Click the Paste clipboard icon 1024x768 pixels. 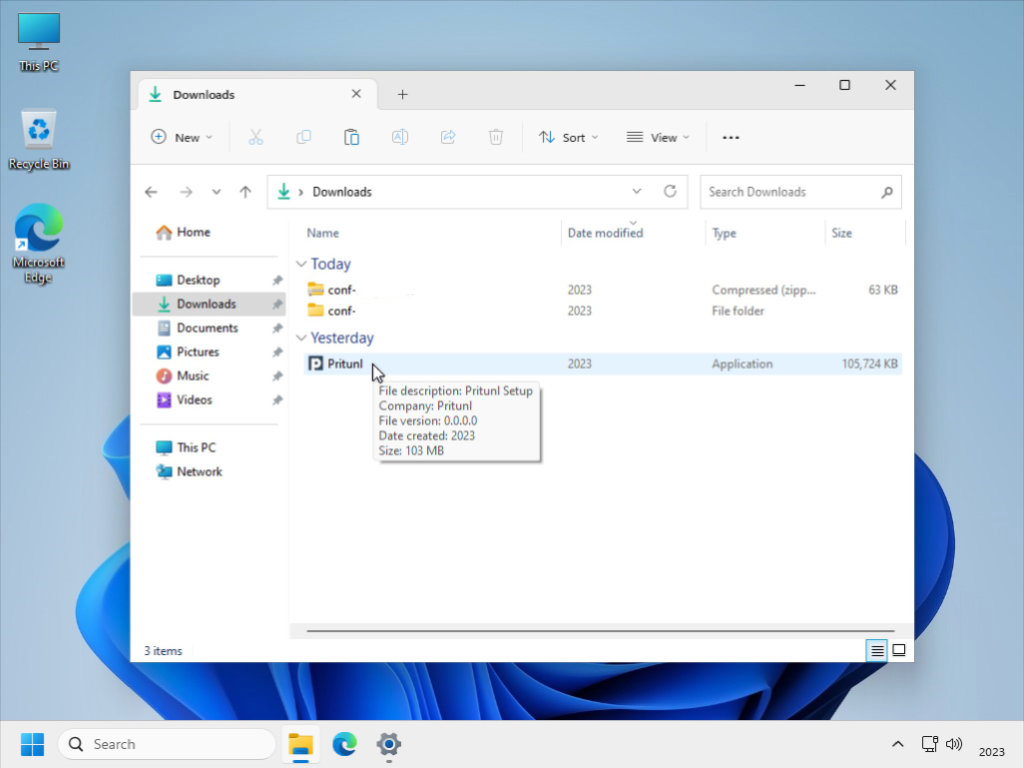click(x=351, y=137)
